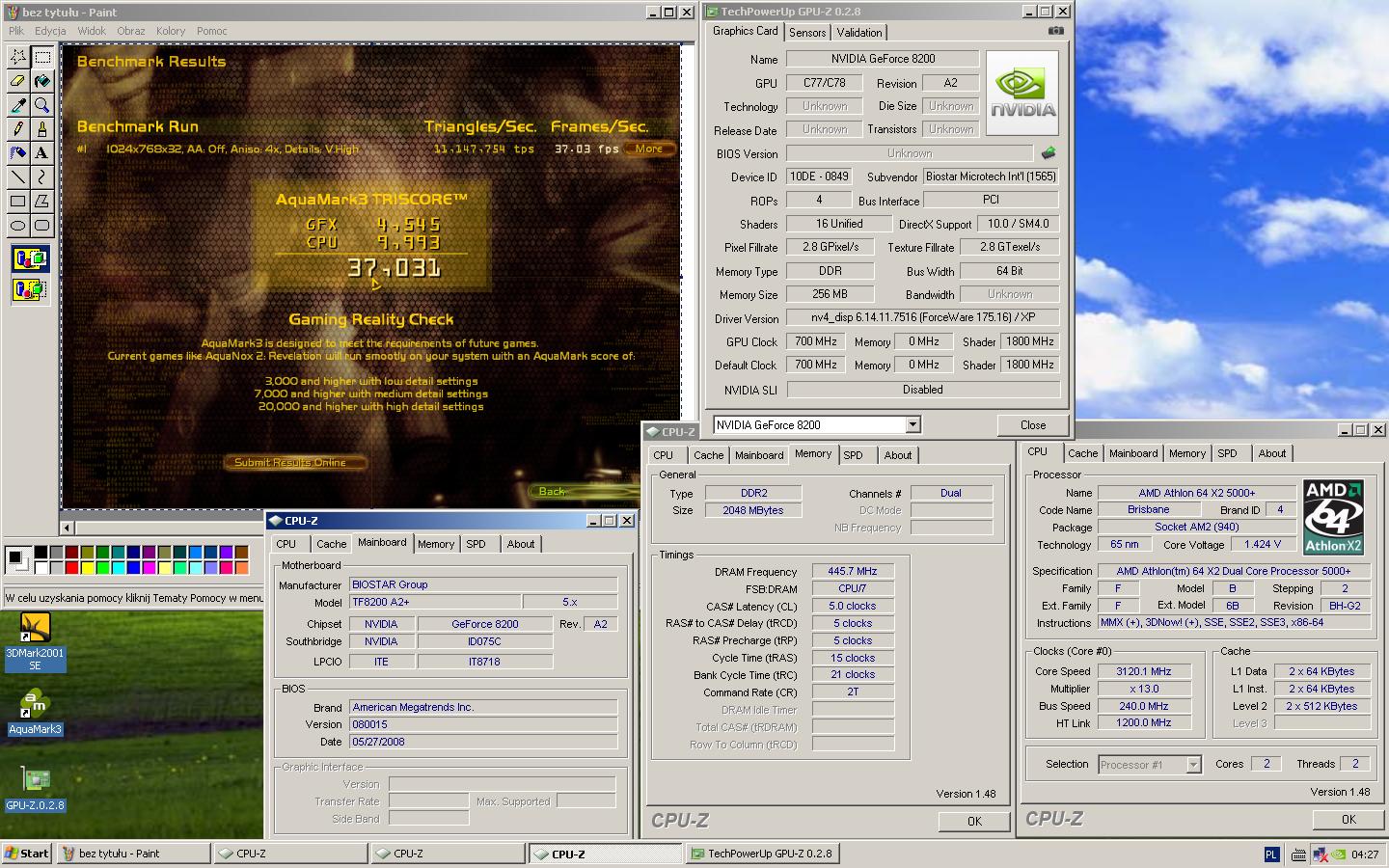Pick the Pick Color eyedropper tool

pyautogui.click(x=17, y=105)
